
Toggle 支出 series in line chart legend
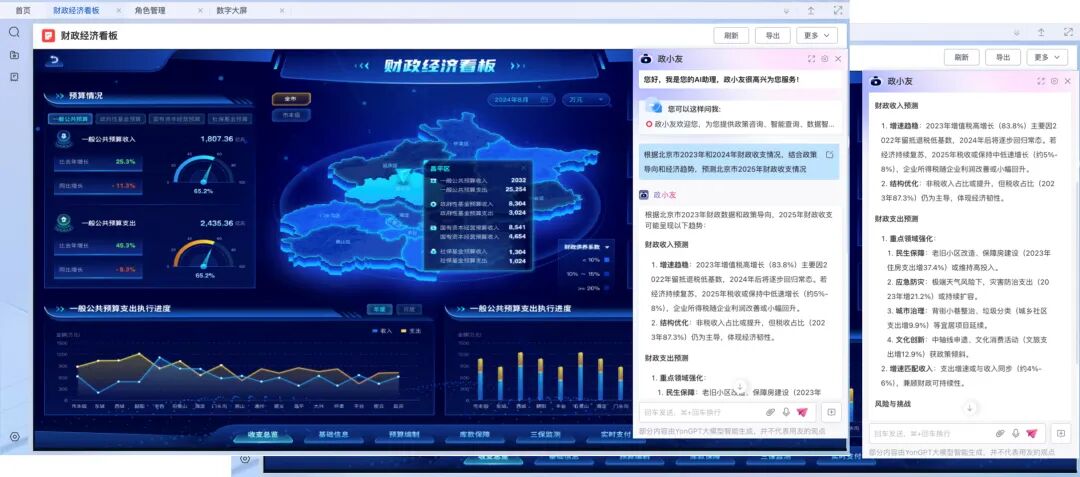tap(411, 331)
